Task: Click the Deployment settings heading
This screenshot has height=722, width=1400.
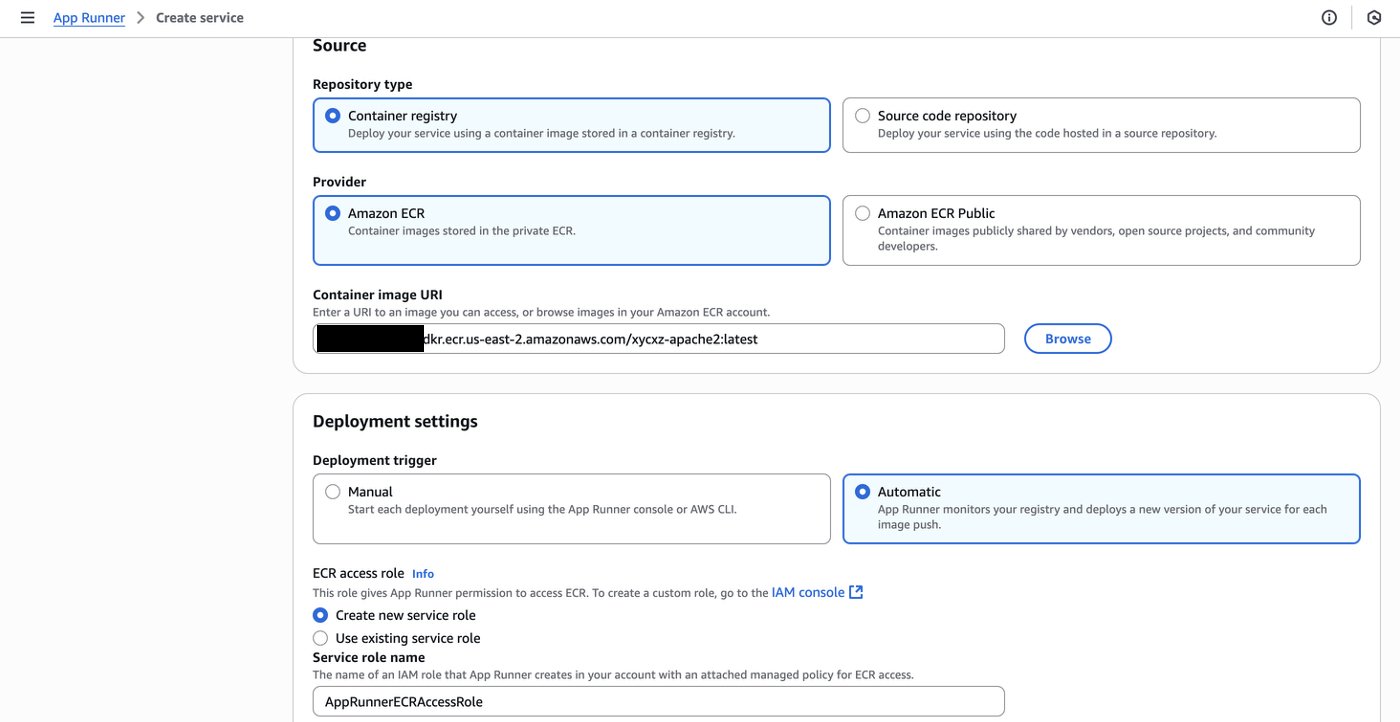Action: [x=395, y=421]
